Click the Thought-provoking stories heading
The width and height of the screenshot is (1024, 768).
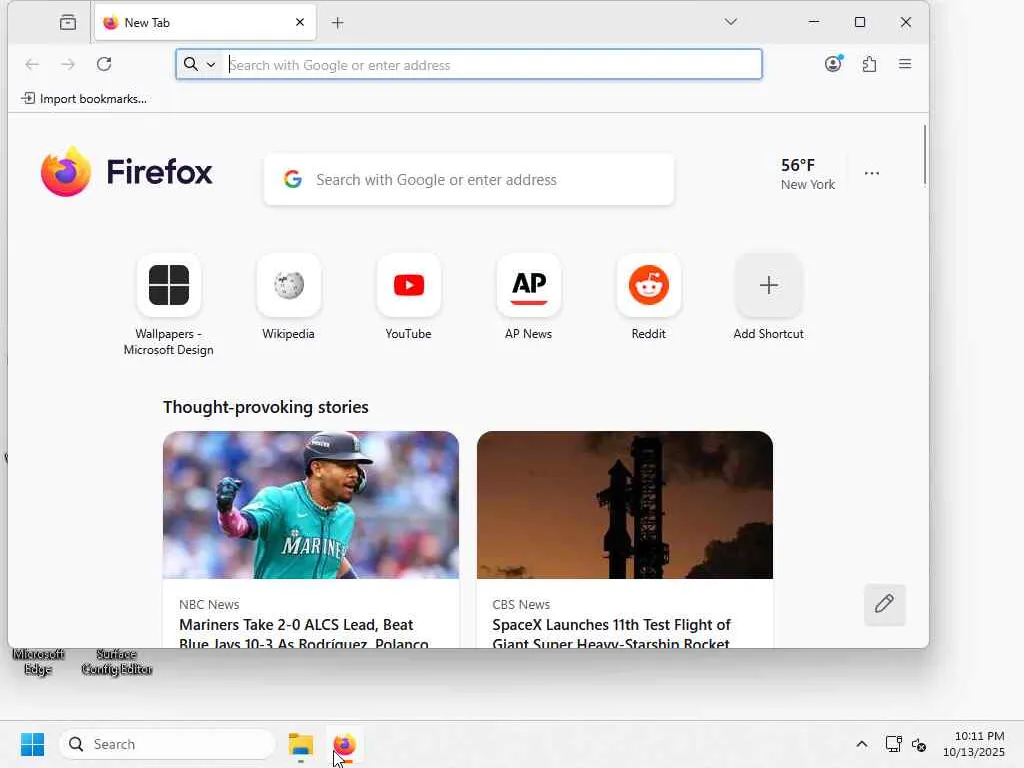266,407
